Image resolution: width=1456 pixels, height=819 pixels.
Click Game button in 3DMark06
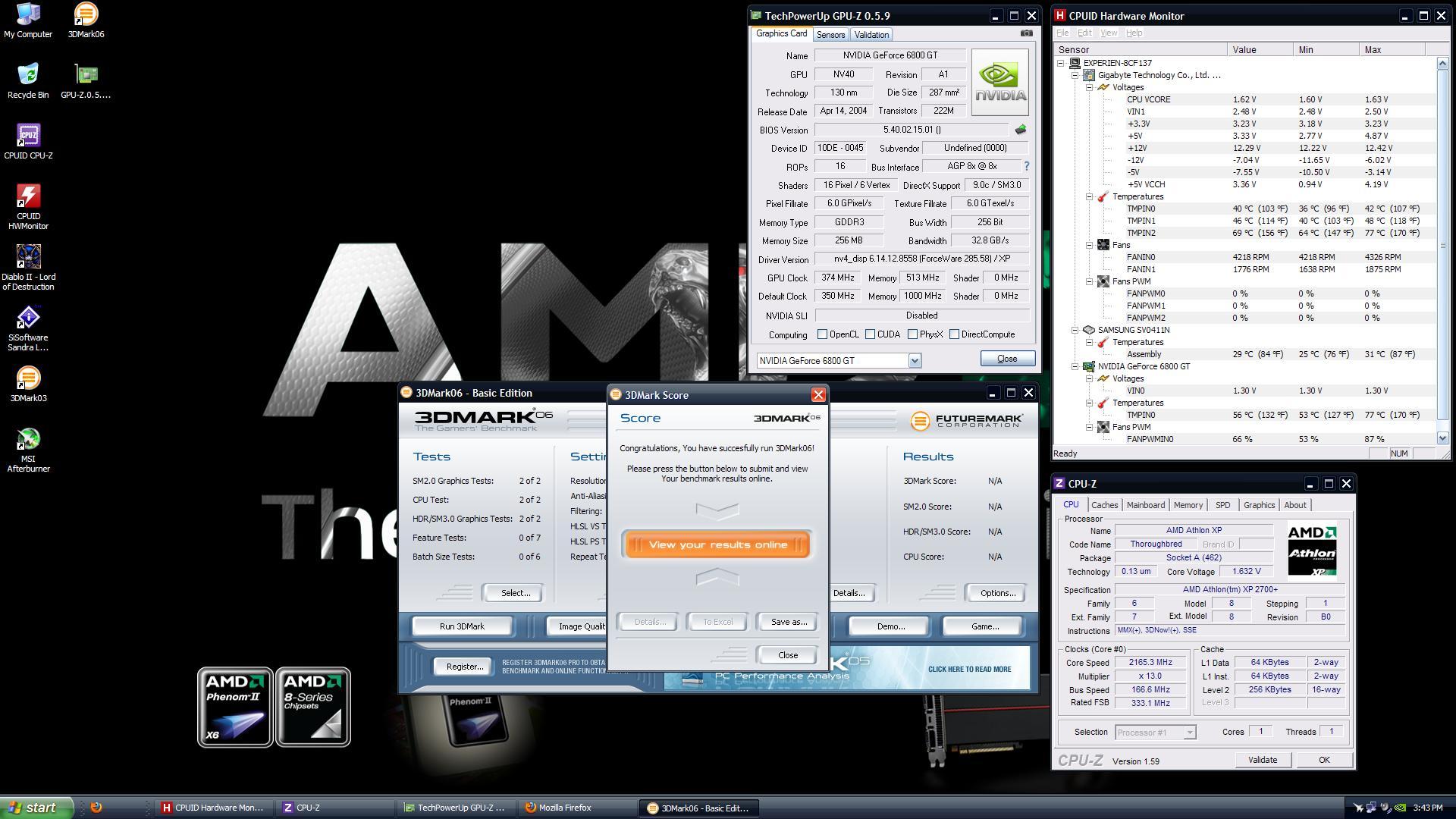click(984, 626)
